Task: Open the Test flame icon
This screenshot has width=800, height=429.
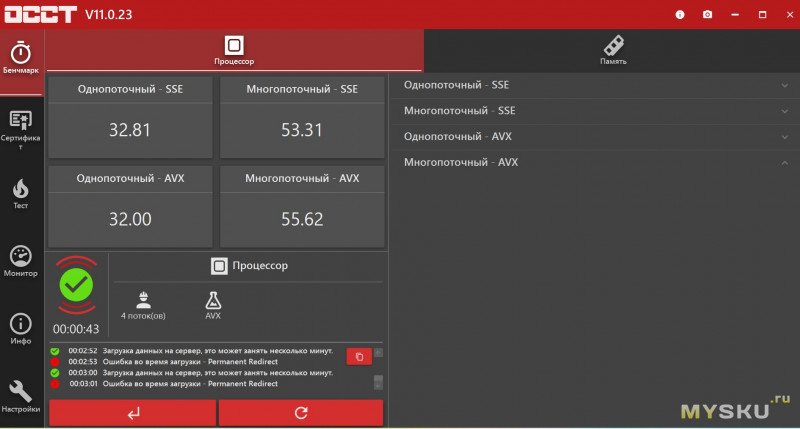Action: click(x=21, y=193)
